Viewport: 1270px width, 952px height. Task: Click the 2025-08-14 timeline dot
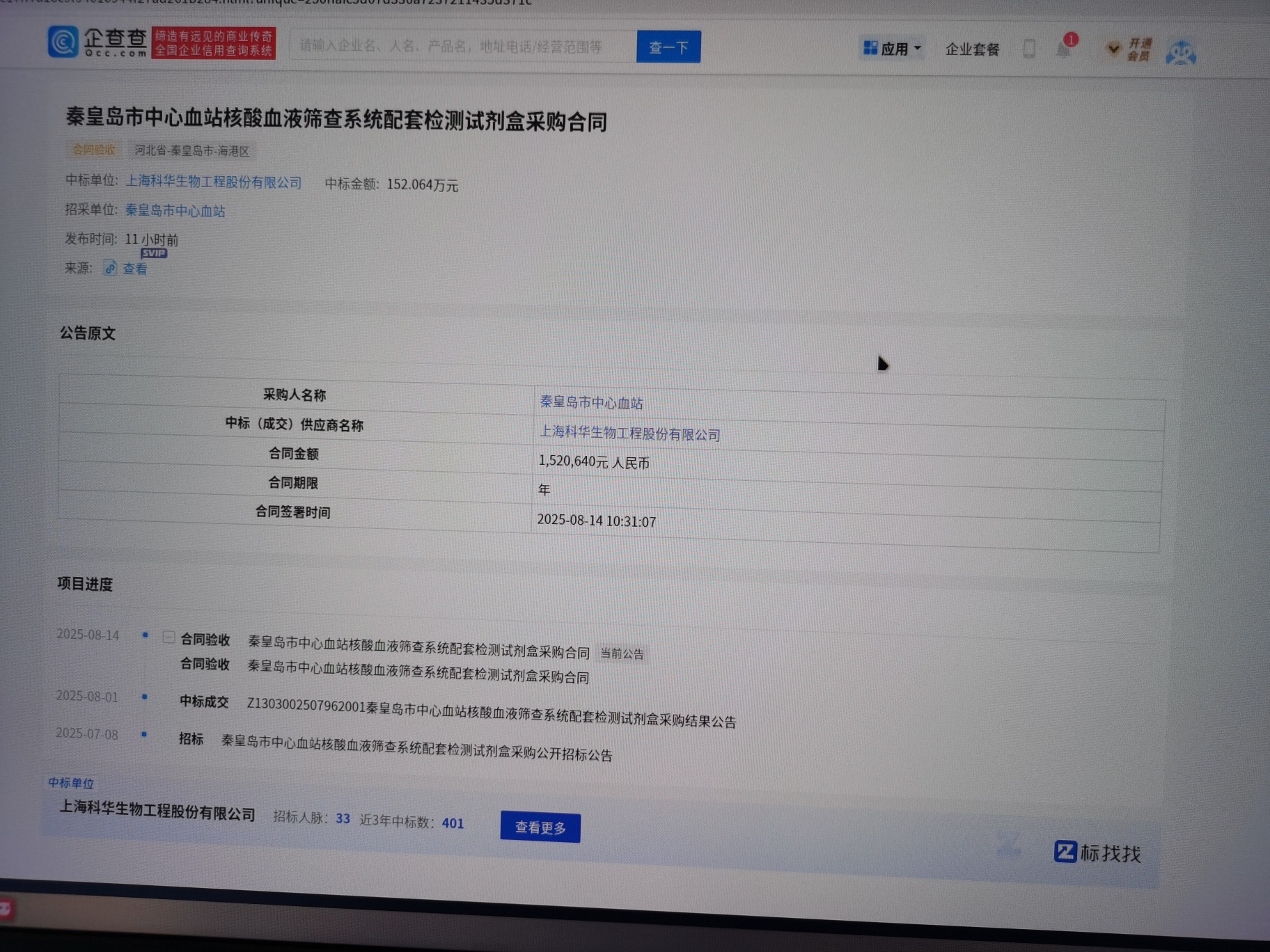click(x=145, y=635)
